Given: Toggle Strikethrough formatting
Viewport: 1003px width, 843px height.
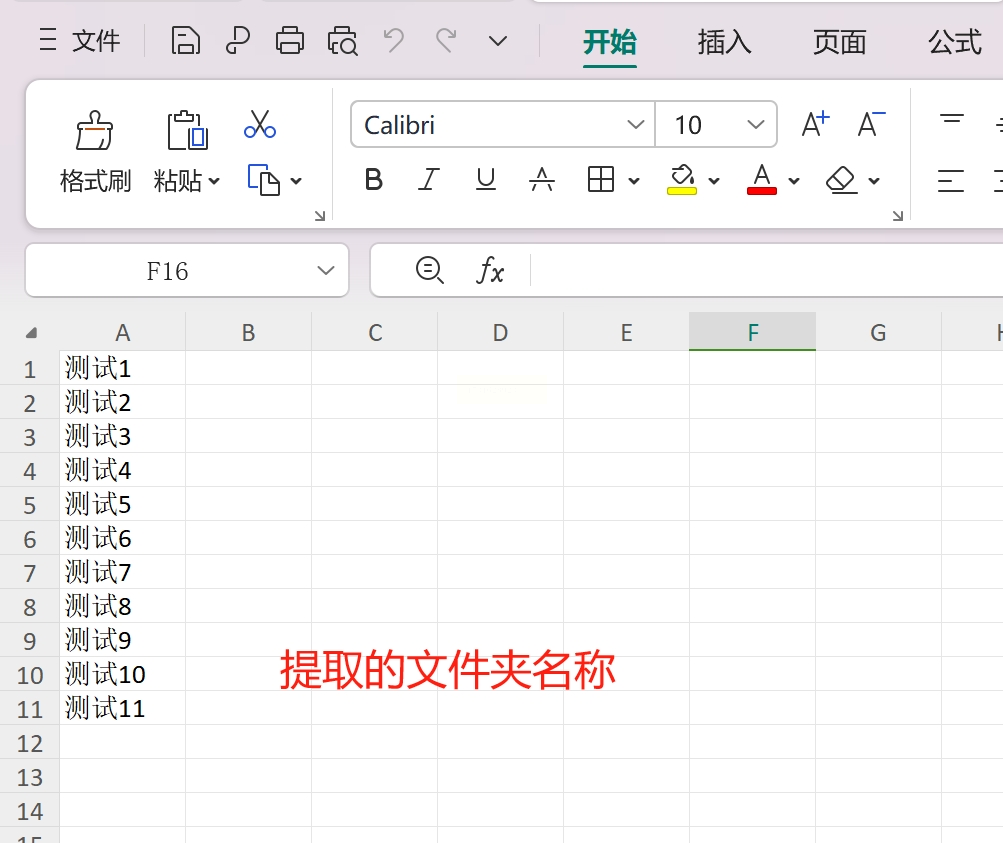Looking at the screenshot, I should coord(542,180).
